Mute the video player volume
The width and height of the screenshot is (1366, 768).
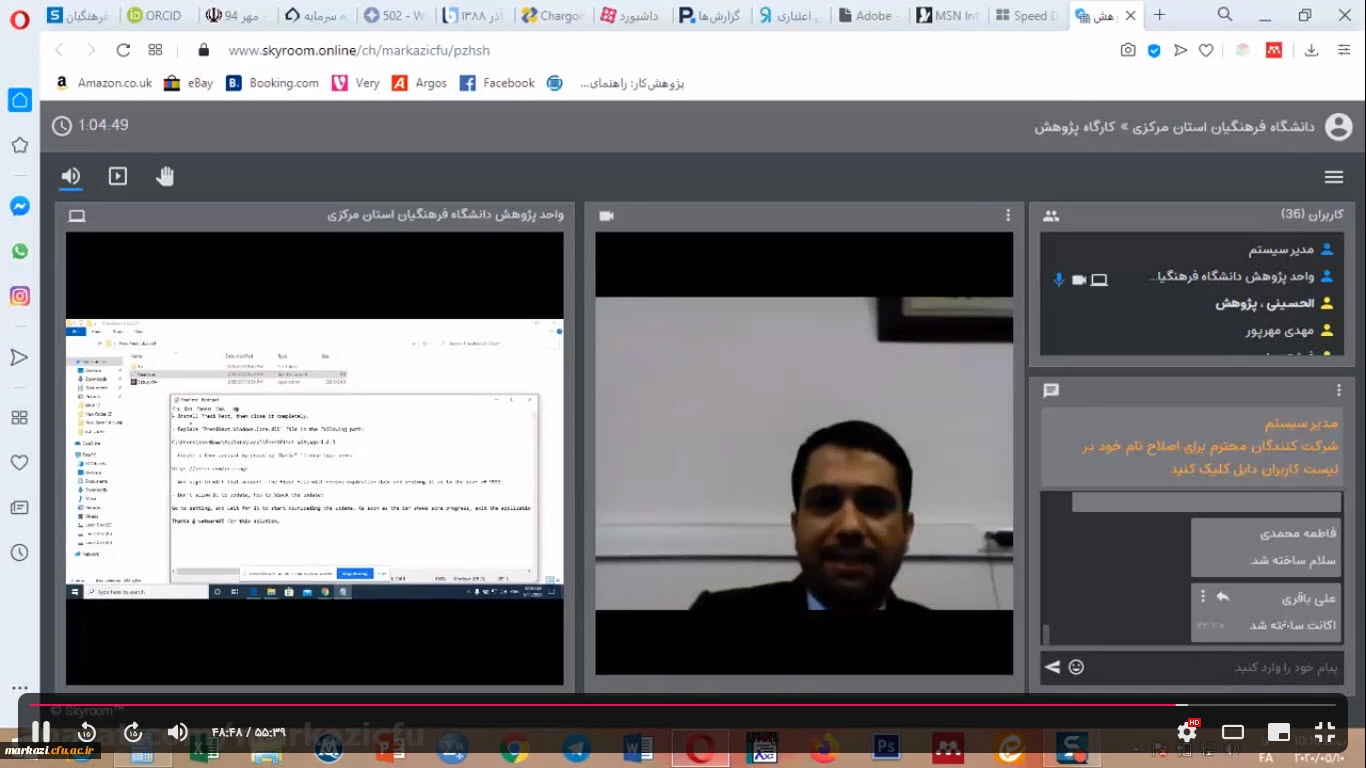(x=177, y=732)
